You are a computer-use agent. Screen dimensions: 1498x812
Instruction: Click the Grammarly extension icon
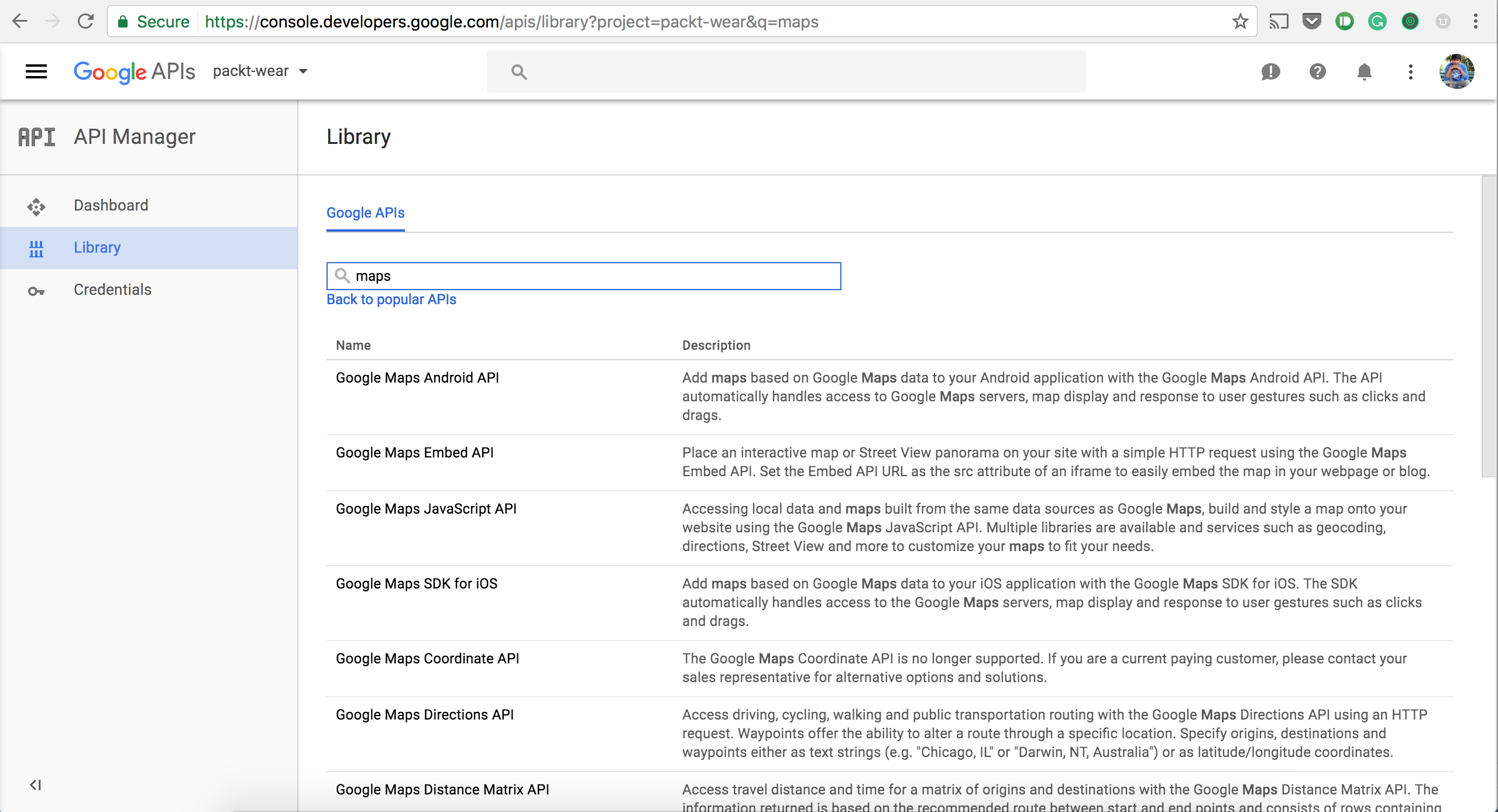[x=1377, y=22]
